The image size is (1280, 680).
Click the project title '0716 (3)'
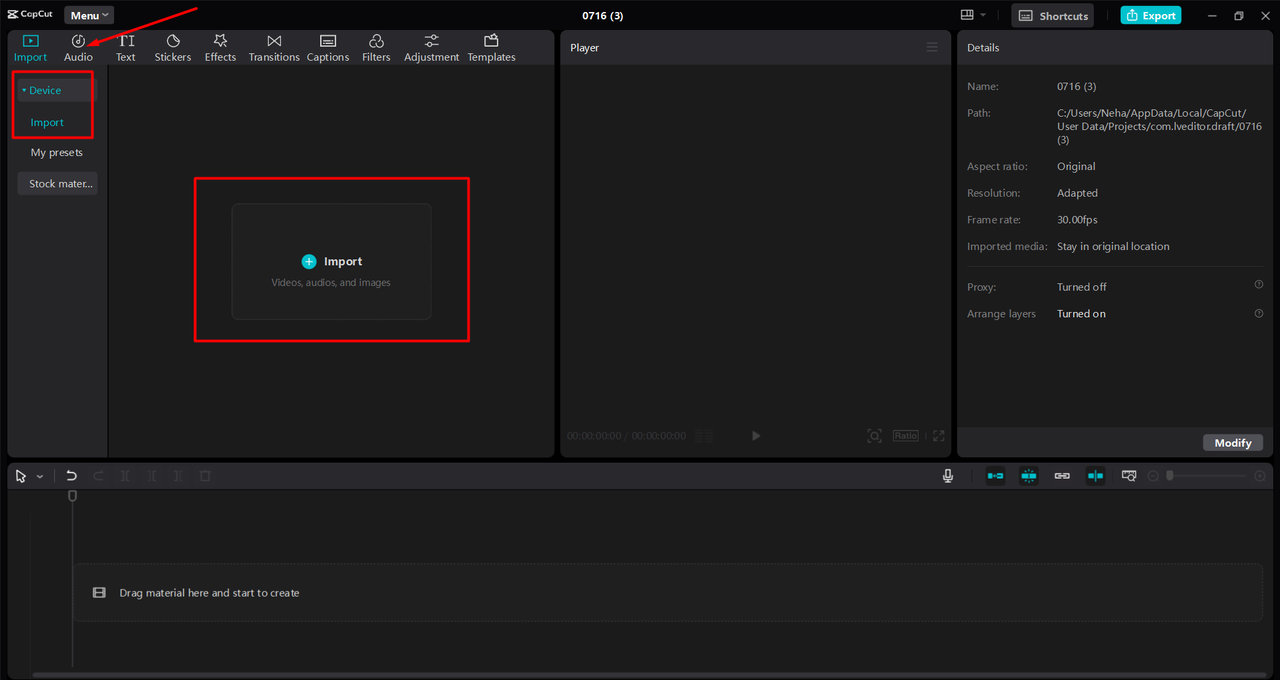603,15
